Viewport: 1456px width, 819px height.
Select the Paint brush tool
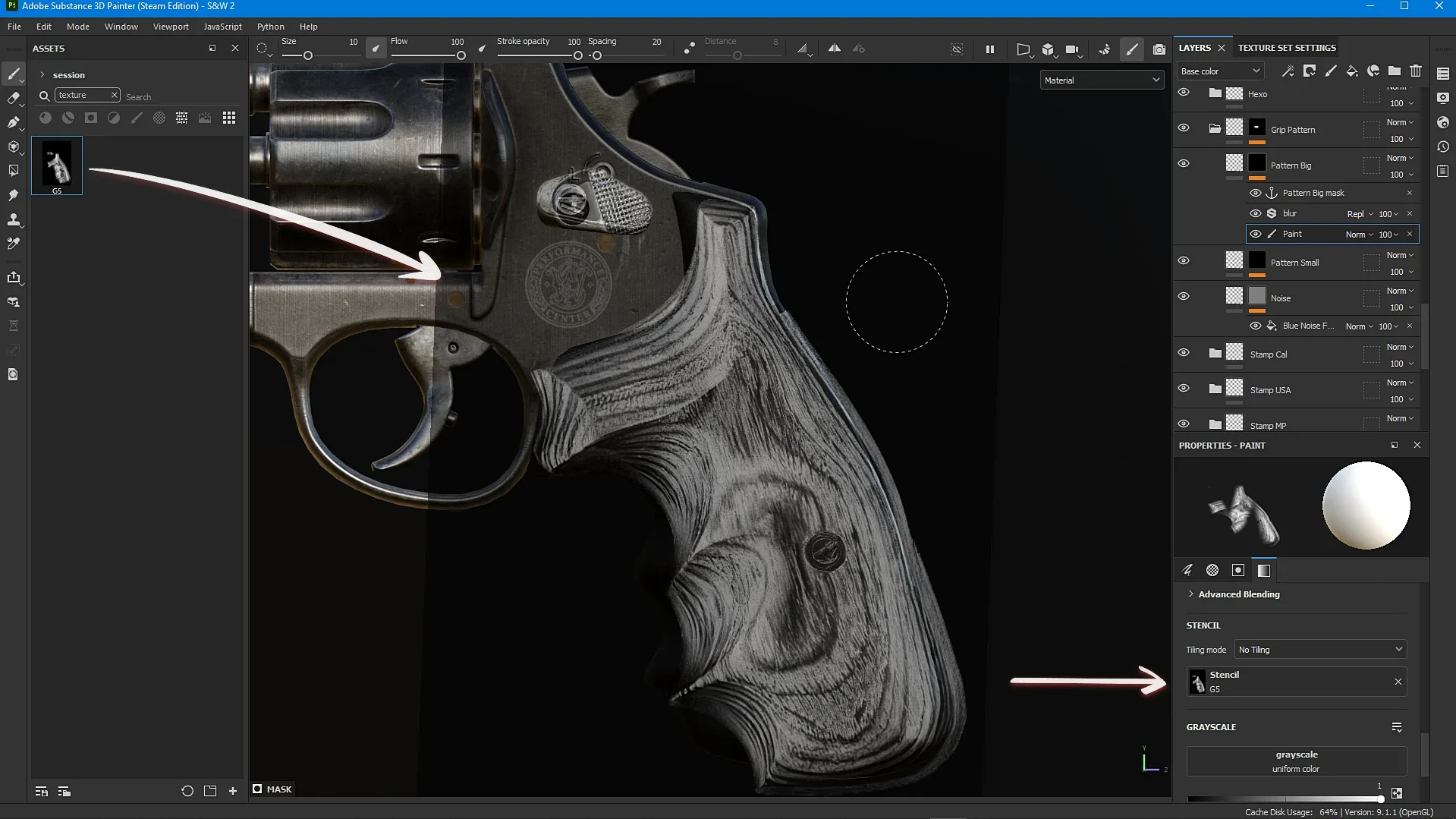[14, 74]
